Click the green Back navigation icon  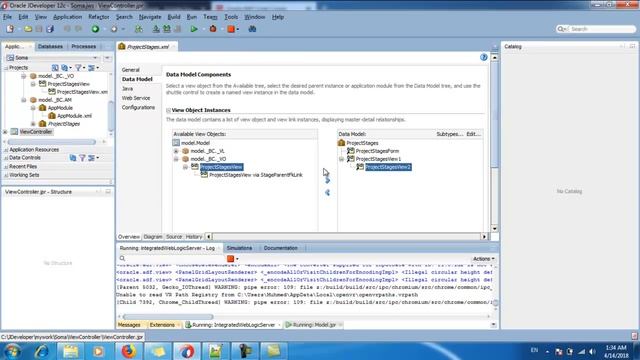[x=95, y=29]
